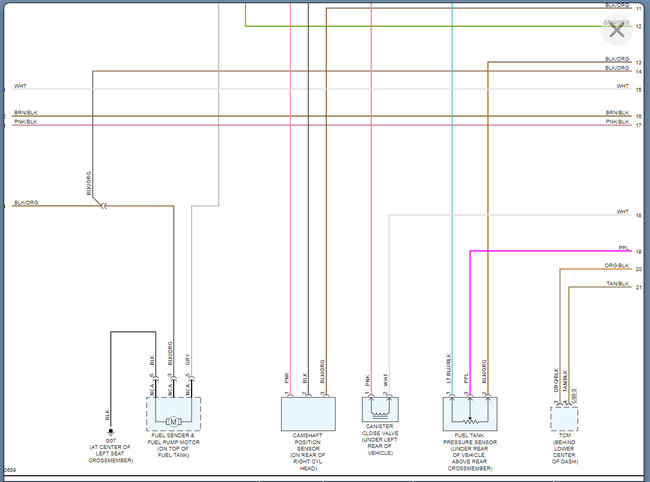Click the G07 ground point symbol
Image resolution: width=650 pixels, height=482 pixels.
pyautogui.click(x=111, y=431)
